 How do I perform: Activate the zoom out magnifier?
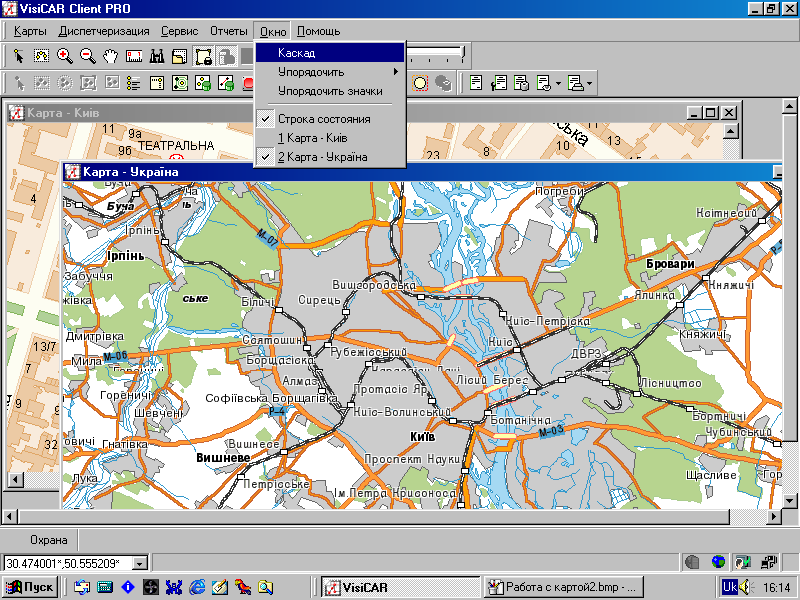88,56
